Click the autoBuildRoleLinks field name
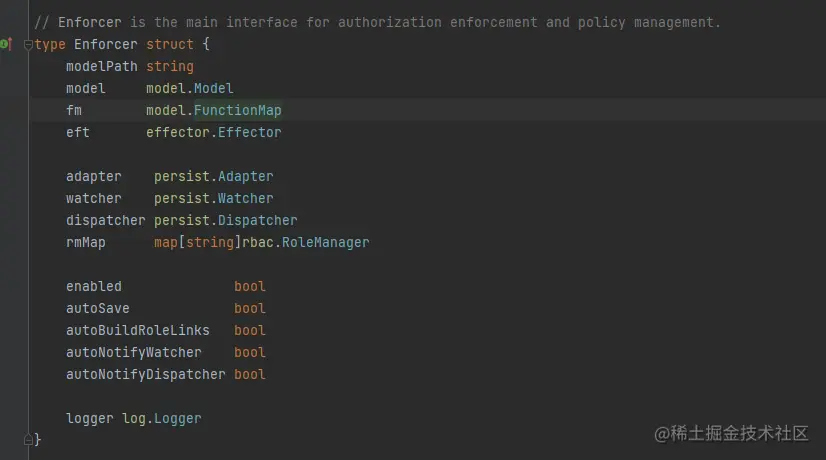 click(x=137, y=330)
